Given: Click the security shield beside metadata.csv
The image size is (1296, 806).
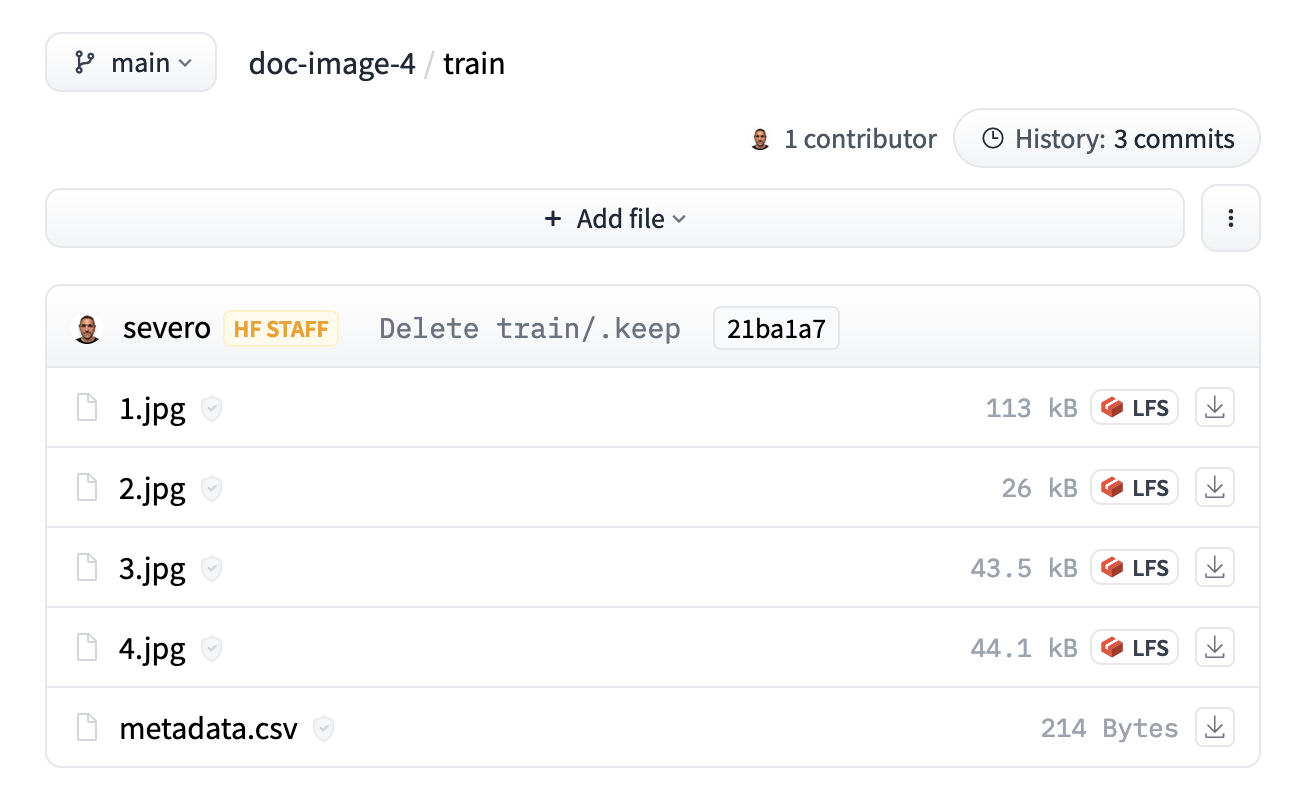Looking at the screenshot, I should (x=323, y=729).
